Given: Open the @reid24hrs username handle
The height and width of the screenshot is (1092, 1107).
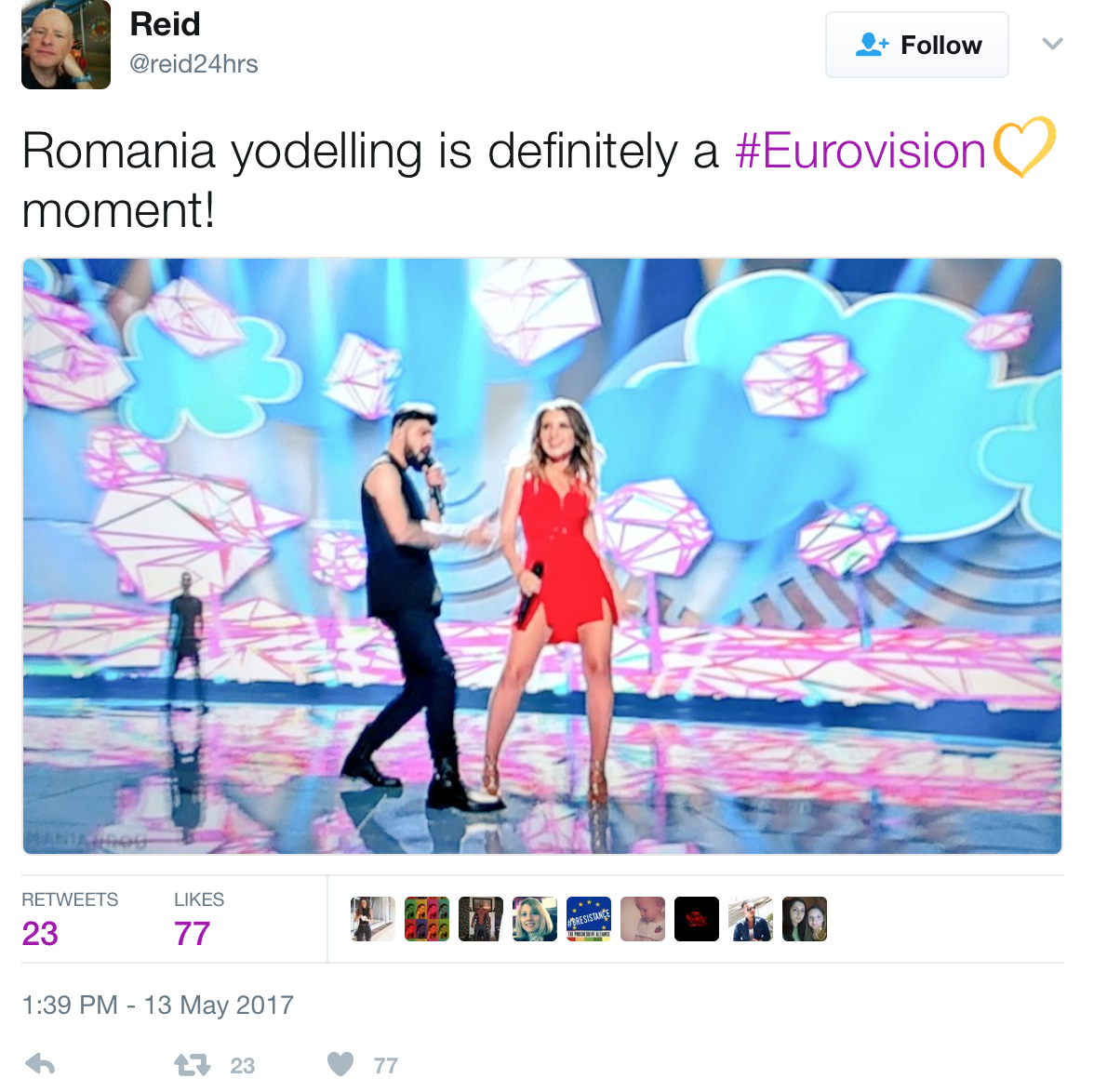Looking at the screenshot, I should point(193,64).
